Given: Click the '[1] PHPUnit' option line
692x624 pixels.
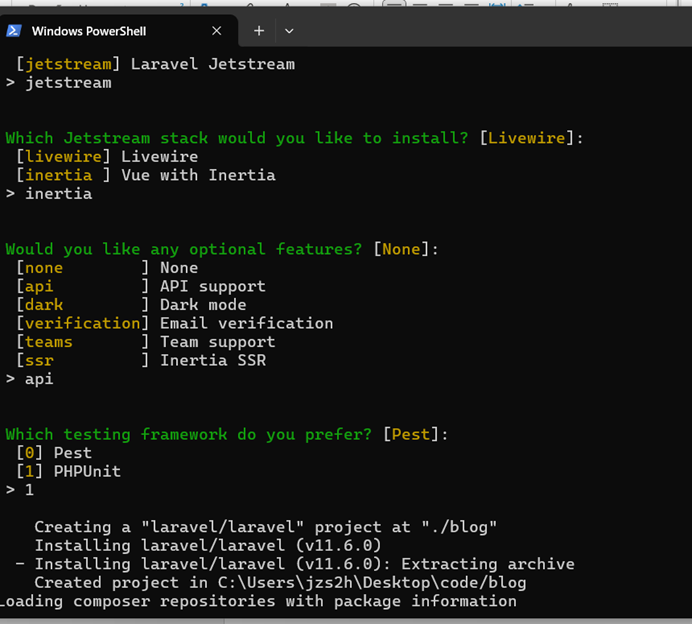Looking at the screenshot, I should 68,472.
